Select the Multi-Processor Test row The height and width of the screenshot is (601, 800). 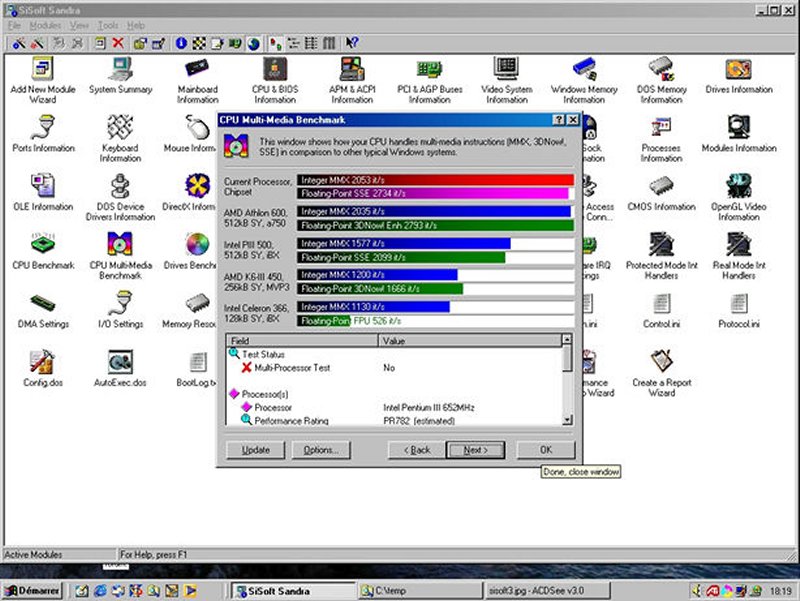(x=394, y=367)
